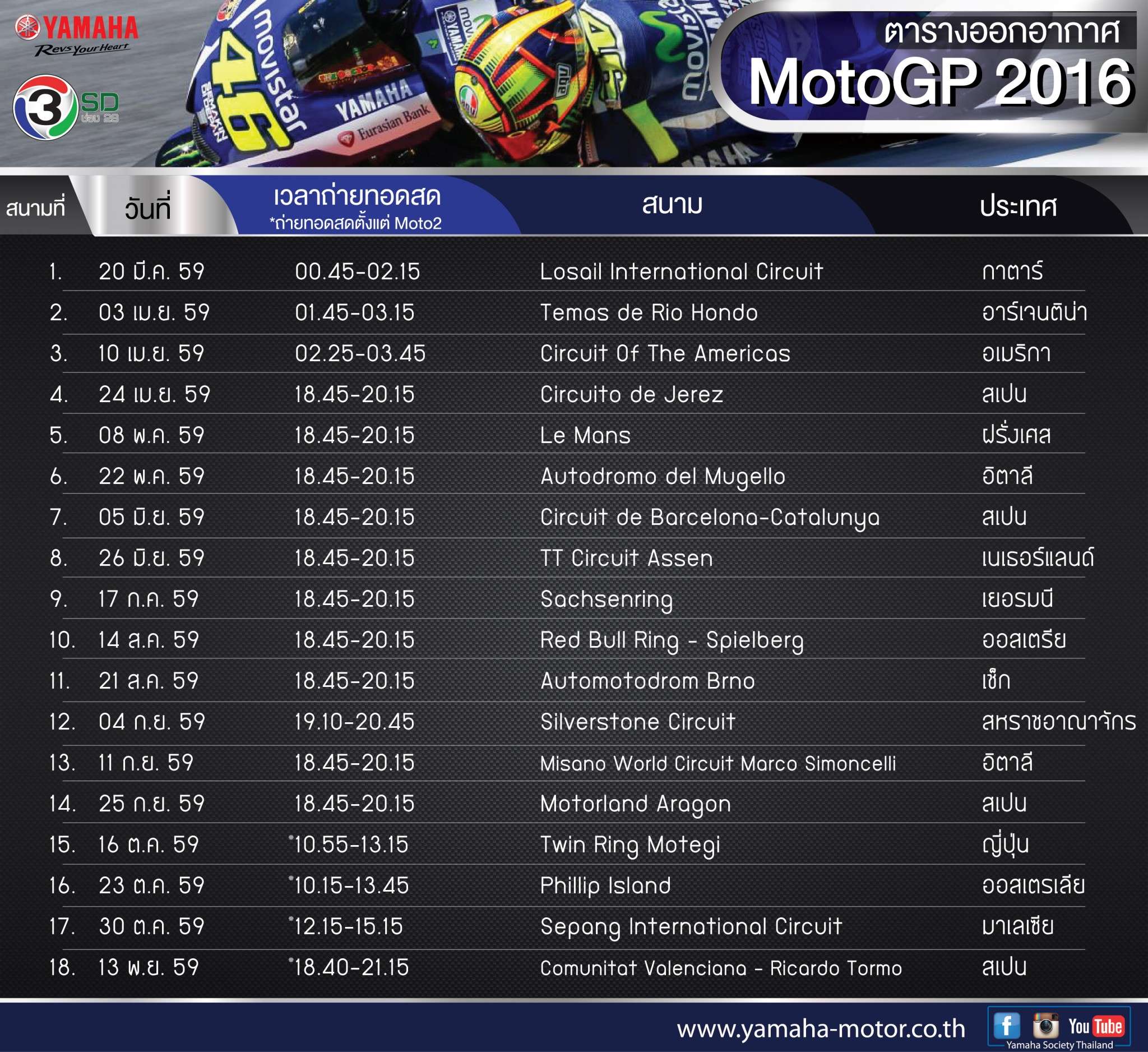The height and width of the screenshot is (1052, 1148).
Task: Click date 20 มี.ค. 59
Action: pos(151,271)
